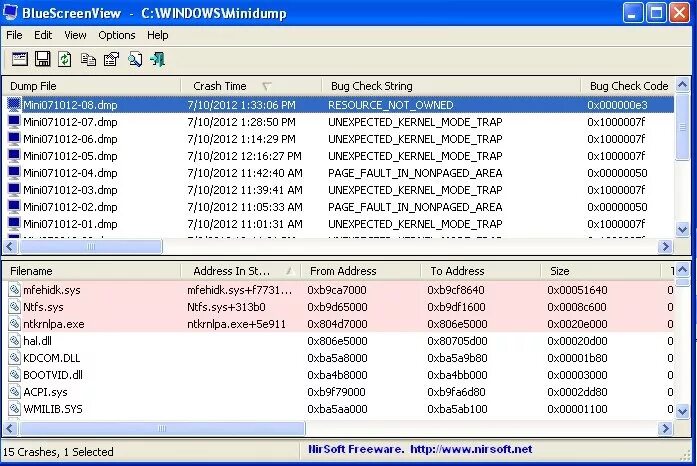Click the 0x80705d00 to address value
This screenshot has height=466, width=697.
[457, 341]
